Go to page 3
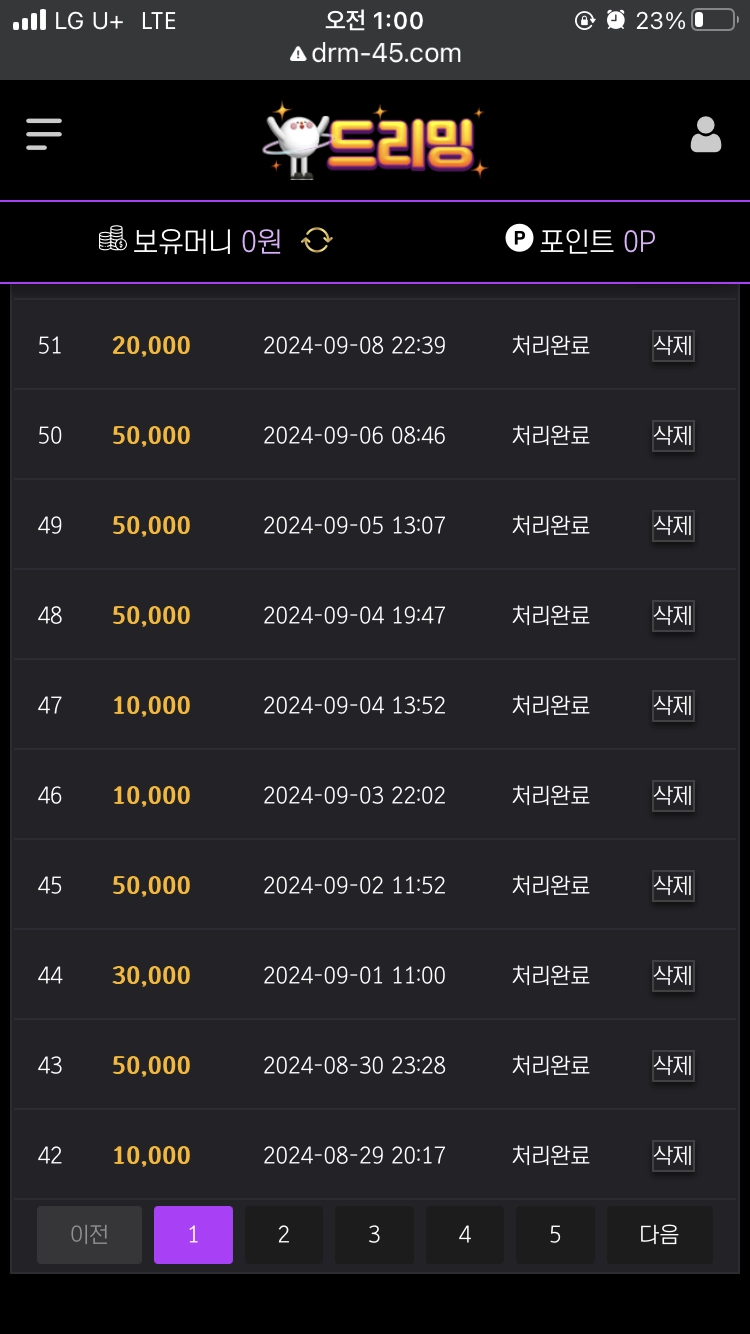750x1334 pixels. [x=374, y=1235]
